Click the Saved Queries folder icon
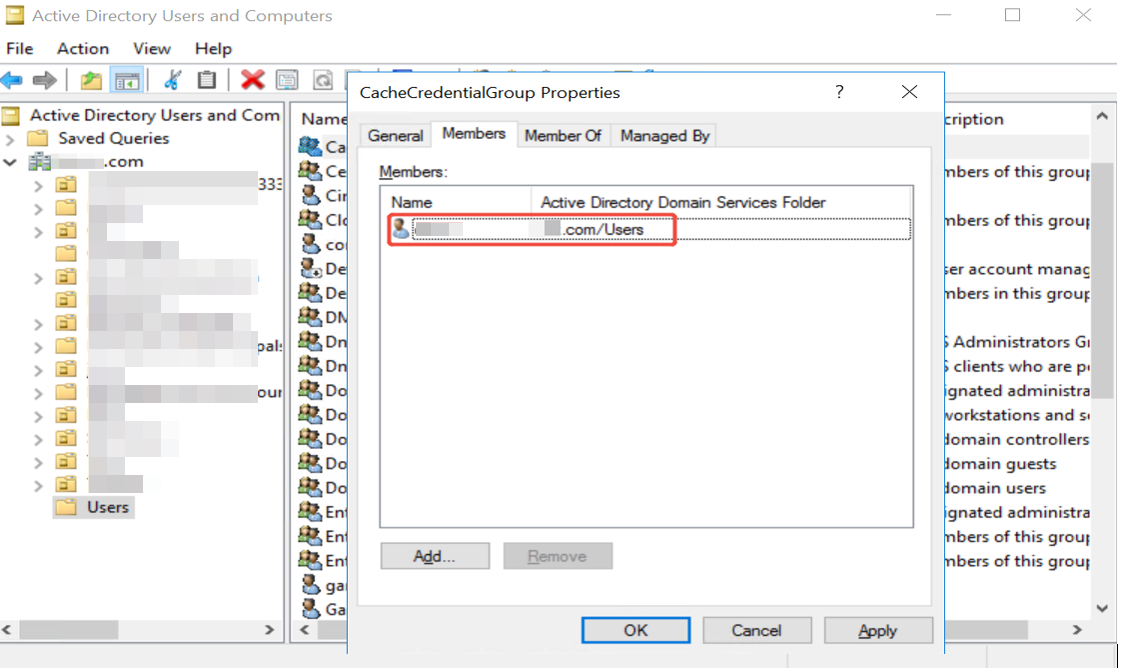This screenshot has height=668, width=1122. point(37,138)
